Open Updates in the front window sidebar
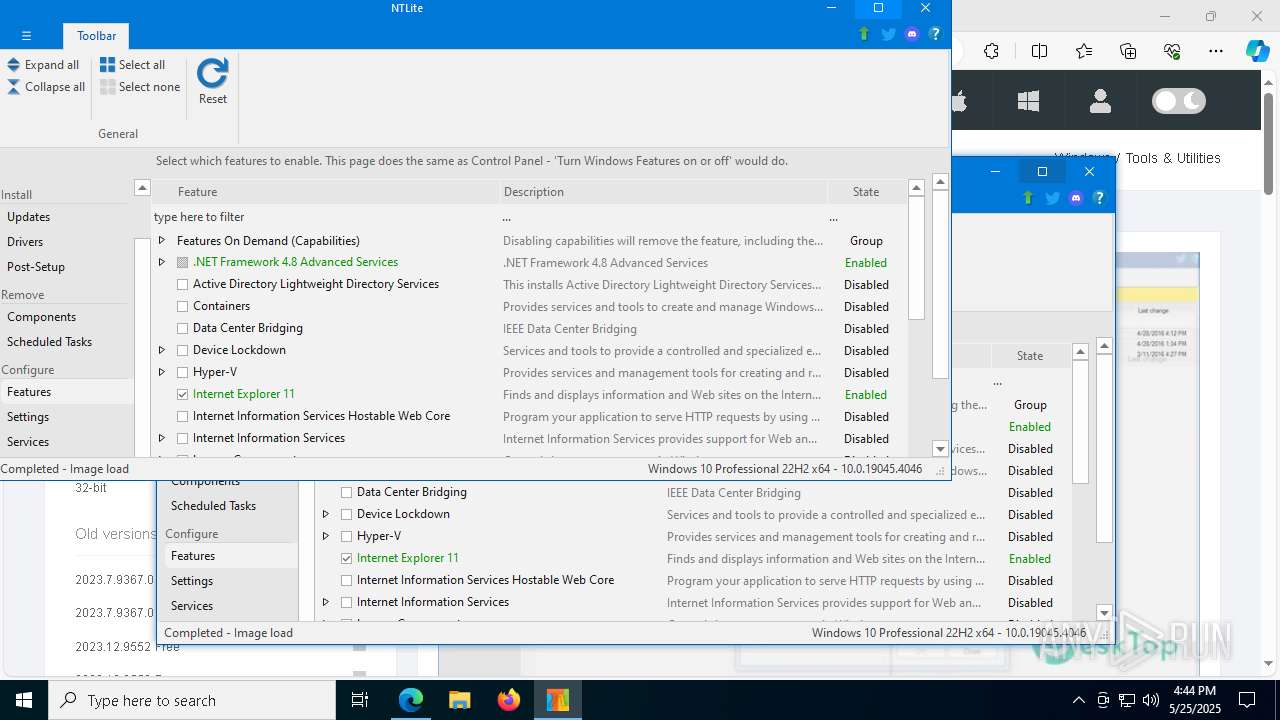1280x720 pixels. pos(28,217)
